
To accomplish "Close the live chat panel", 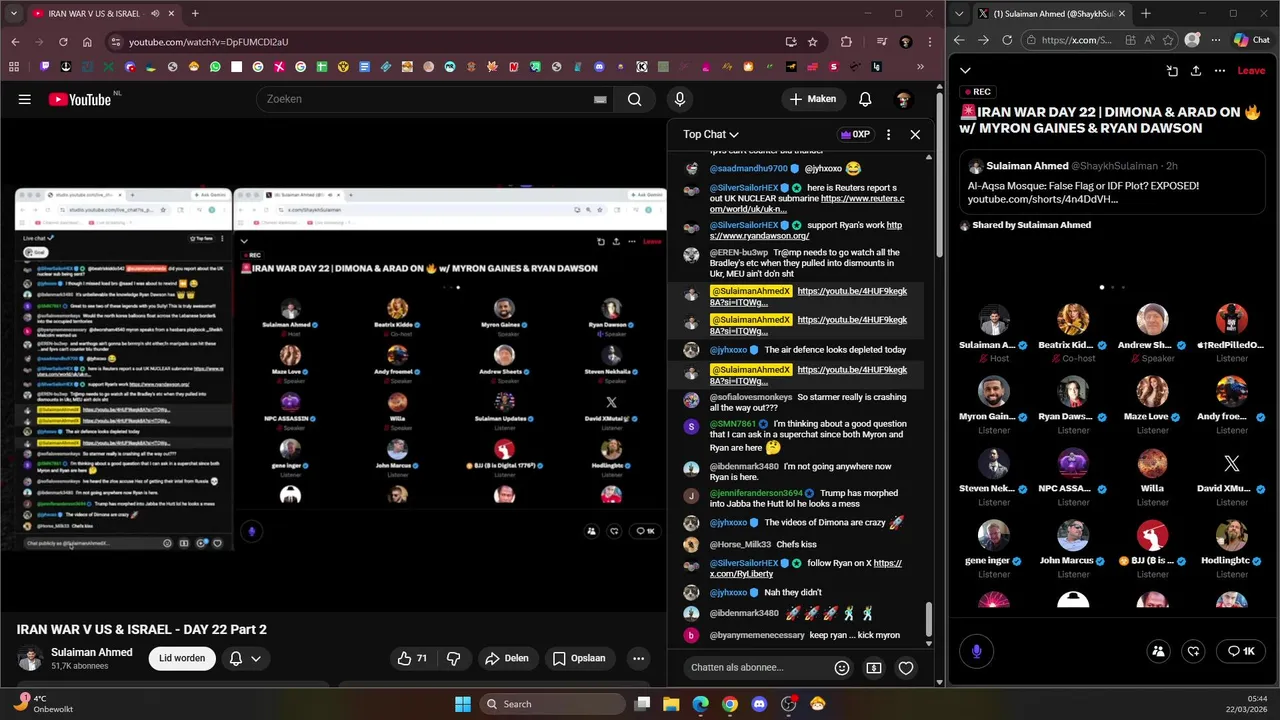I will (915, 134).
